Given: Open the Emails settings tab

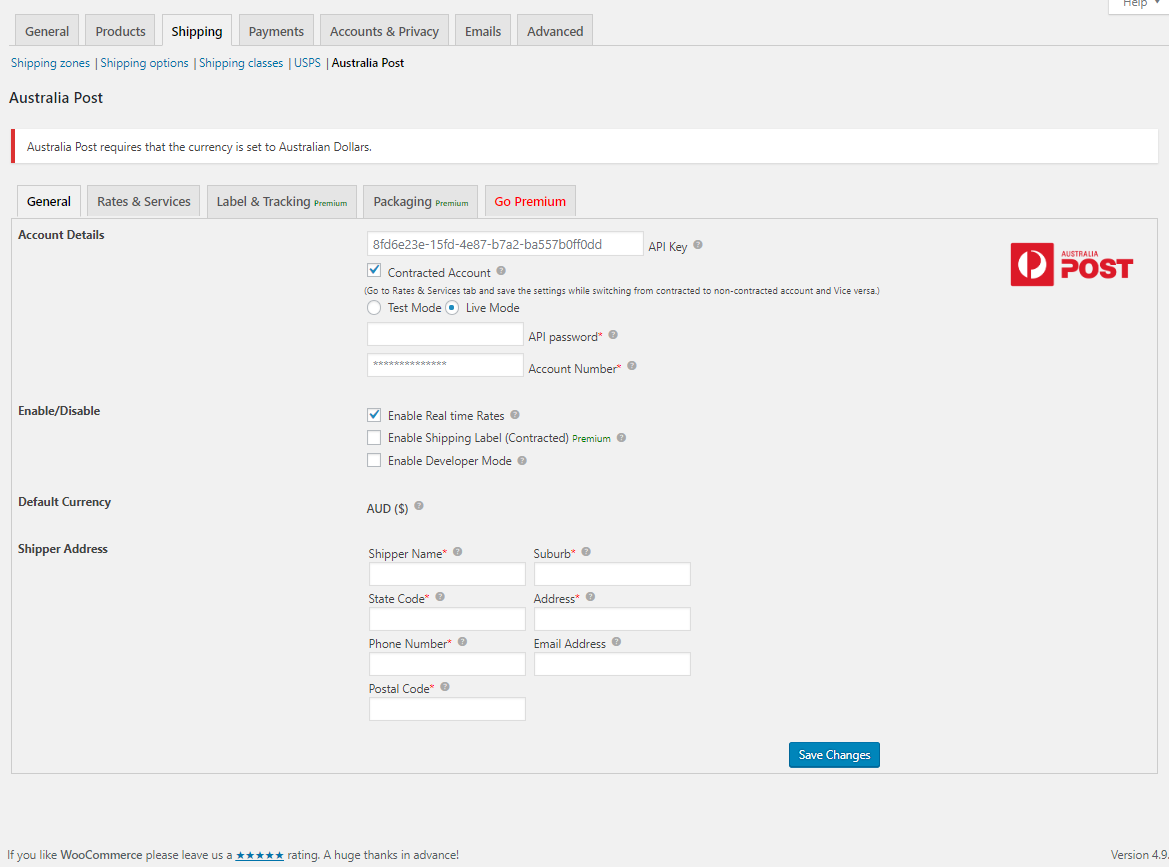Looking at the screenshot, I should [483, 31].
